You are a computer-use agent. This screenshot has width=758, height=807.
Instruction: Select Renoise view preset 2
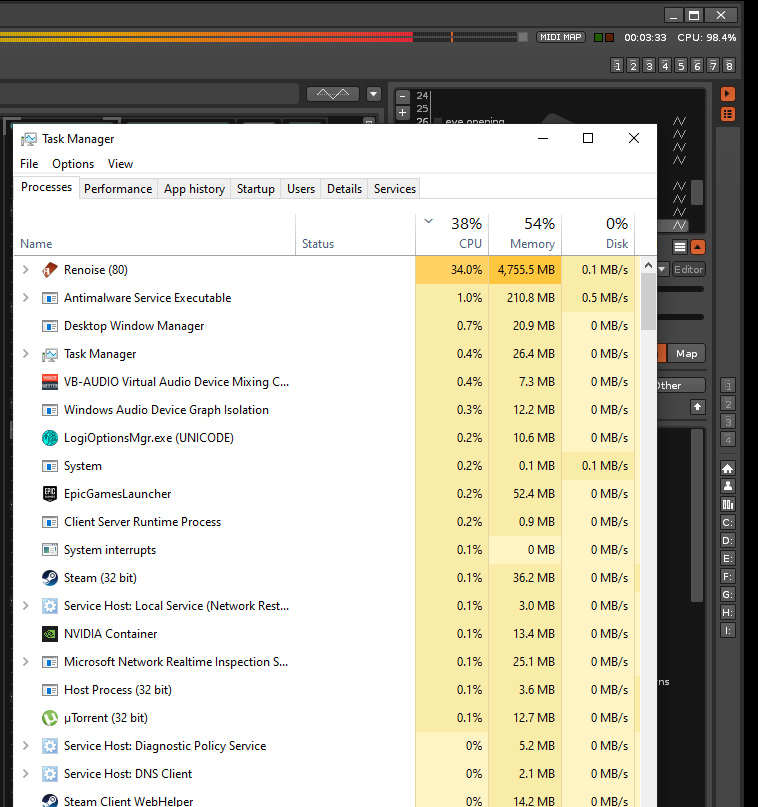pyautogui.click(x=633, y=65)
